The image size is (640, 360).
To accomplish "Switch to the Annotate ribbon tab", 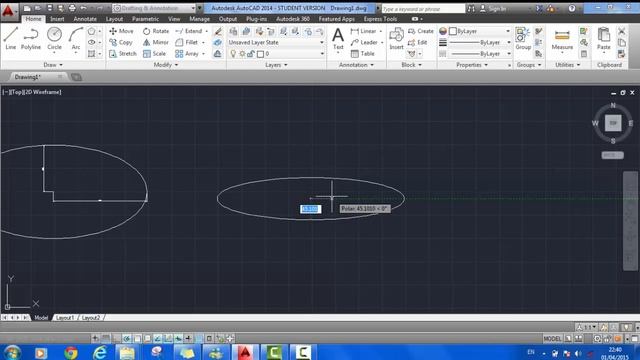I will pos(85,19).
